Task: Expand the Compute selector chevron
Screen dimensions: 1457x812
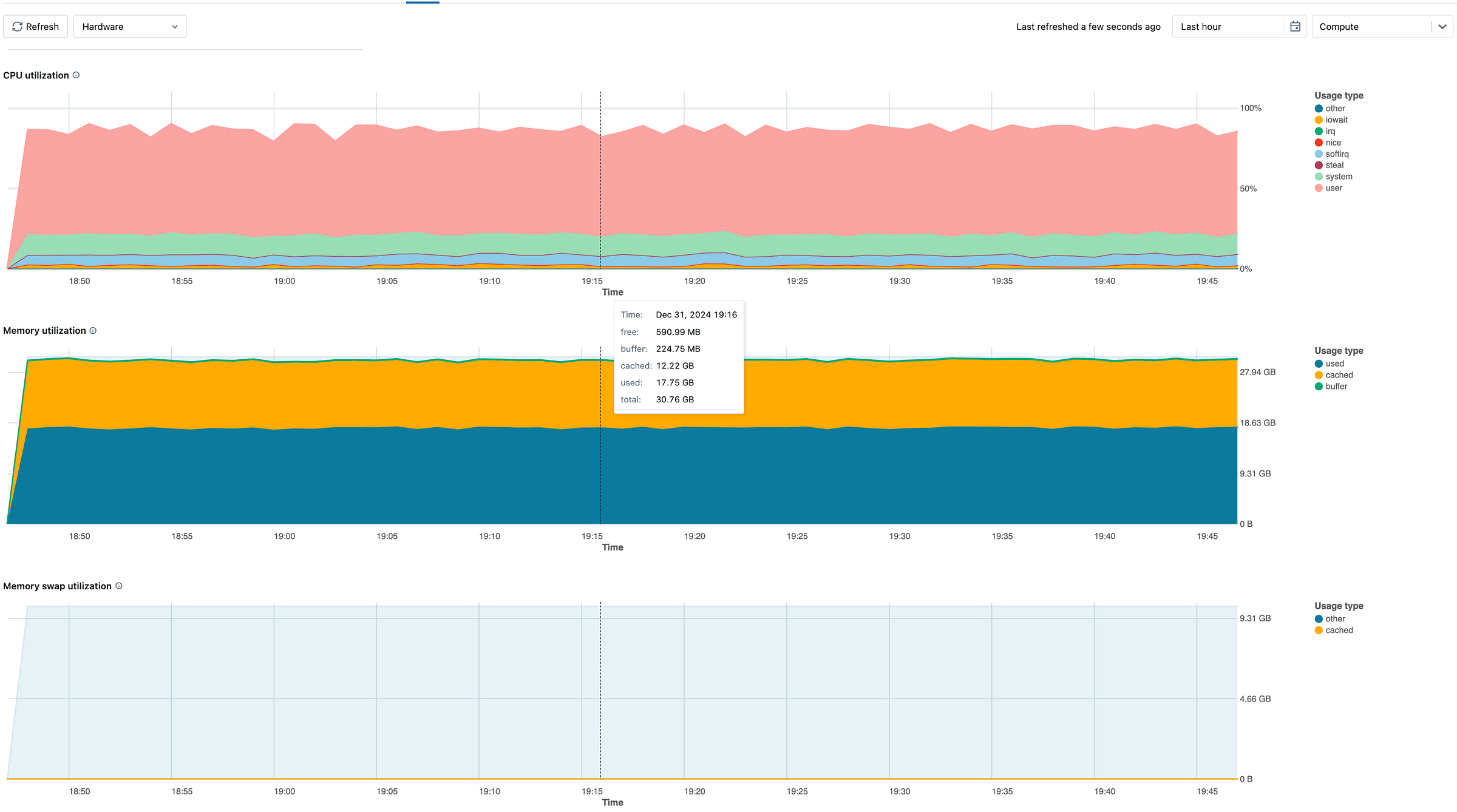Action: point(1442,27)
